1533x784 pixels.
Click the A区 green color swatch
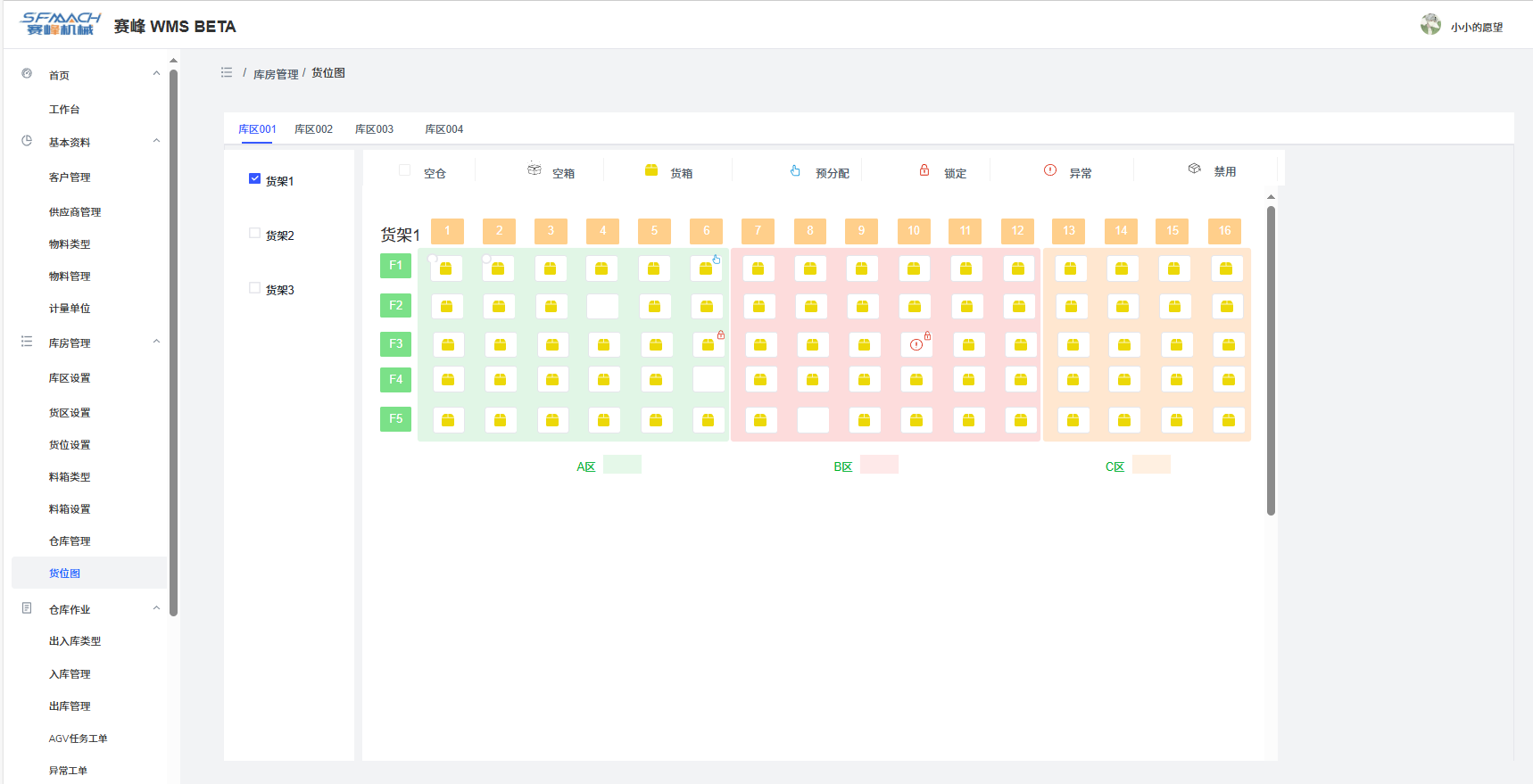622,465
